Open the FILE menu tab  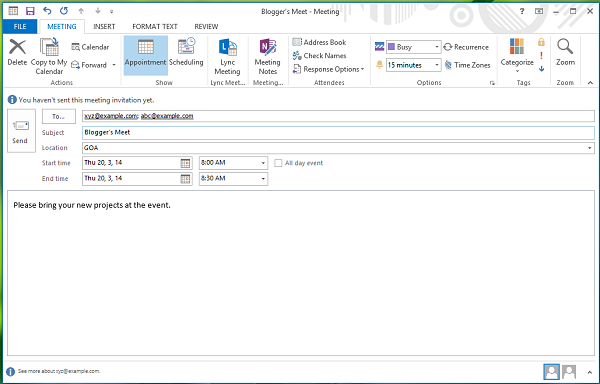(x=20, y=26)
